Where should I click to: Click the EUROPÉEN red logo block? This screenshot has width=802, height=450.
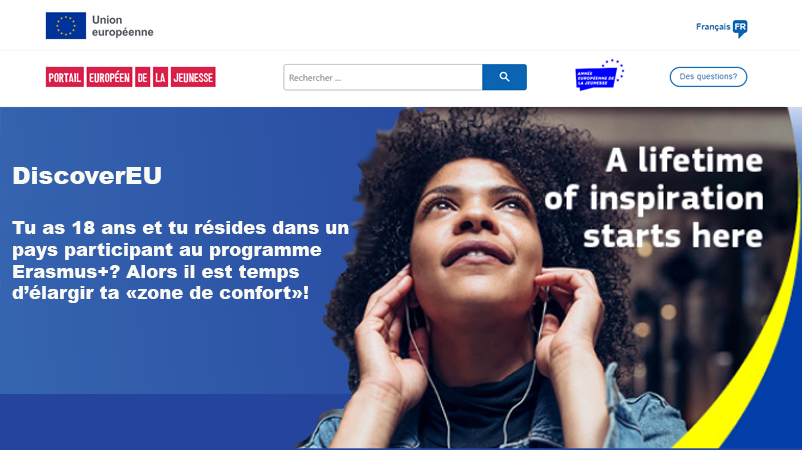[109, 77]
